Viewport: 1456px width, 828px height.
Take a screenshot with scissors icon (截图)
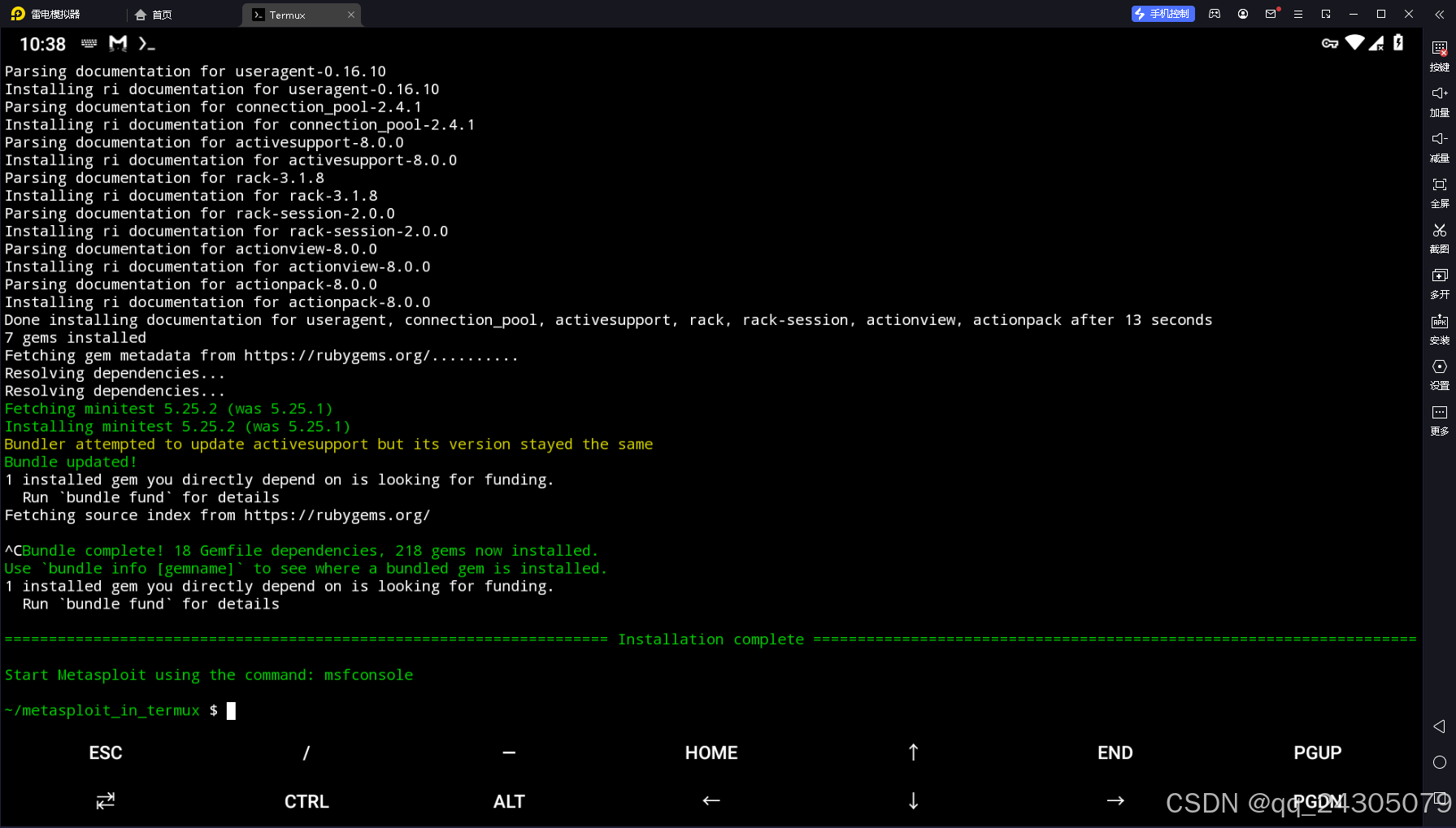(1439, 238)
